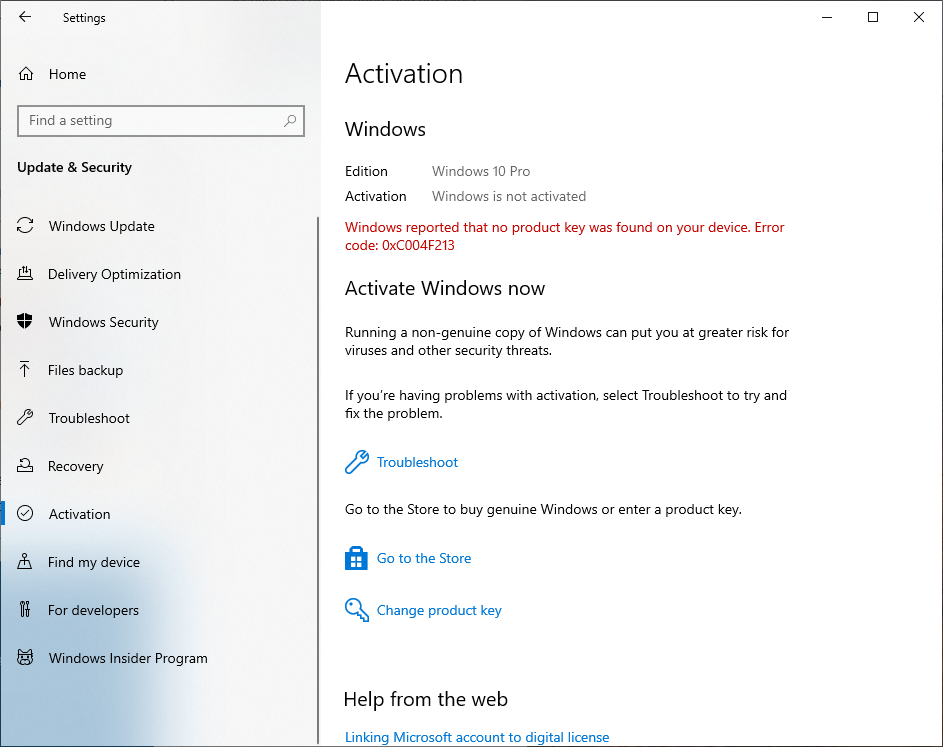The width and height of the screenshot is (943, 747).
Task: Click the Help from the web heading
Action: click(426, 699)
